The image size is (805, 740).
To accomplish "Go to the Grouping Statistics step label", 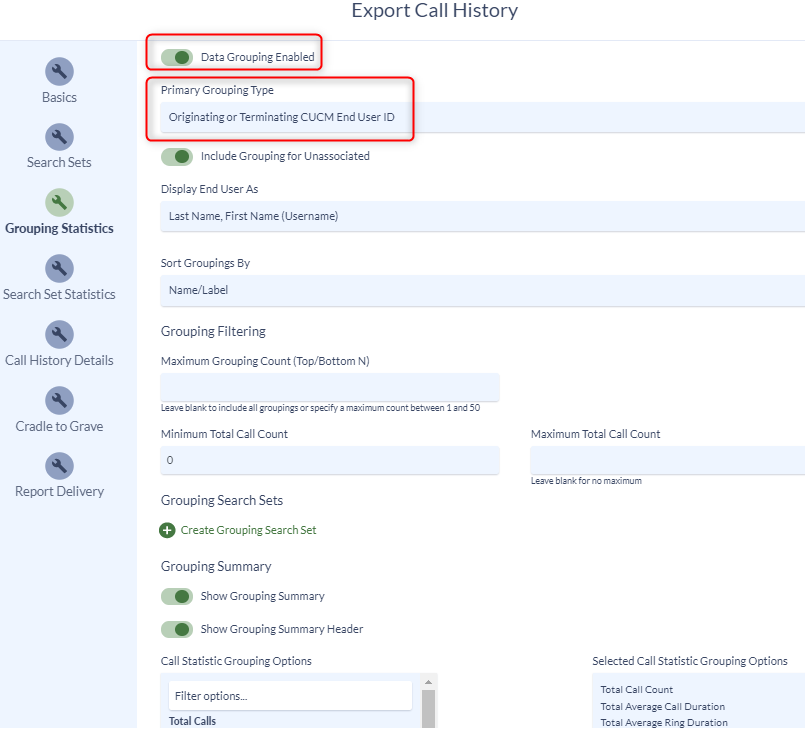I will (59, 229).
